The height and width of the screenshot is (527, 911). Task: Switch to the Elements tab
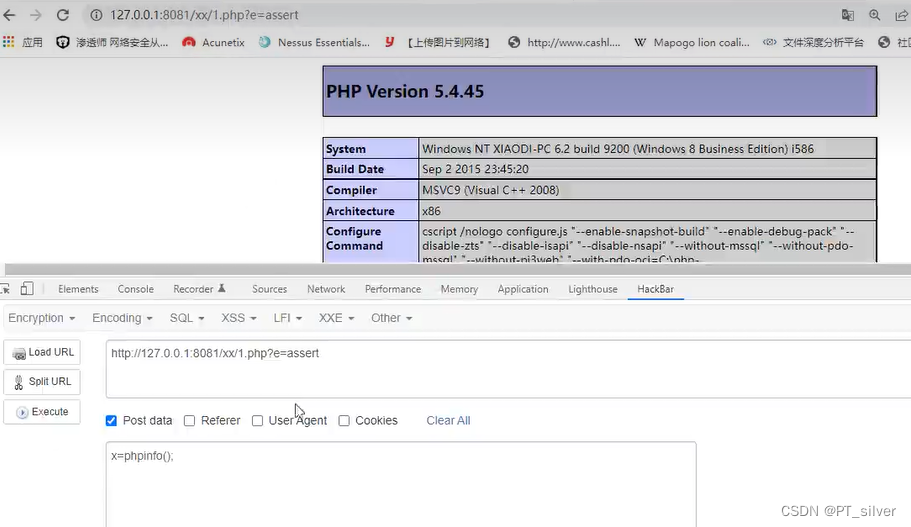78,289
